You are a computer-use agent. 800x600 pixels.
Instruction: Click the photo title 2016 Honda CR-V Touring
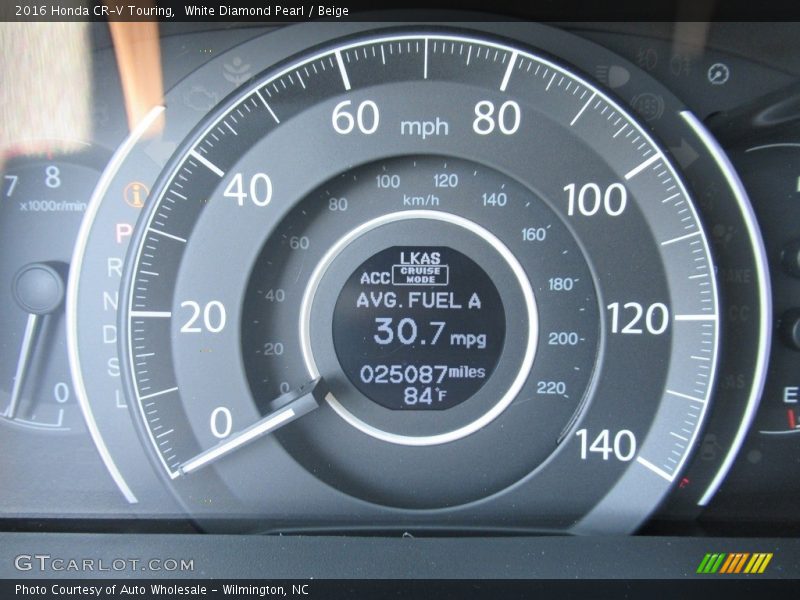tap(94, 11)
